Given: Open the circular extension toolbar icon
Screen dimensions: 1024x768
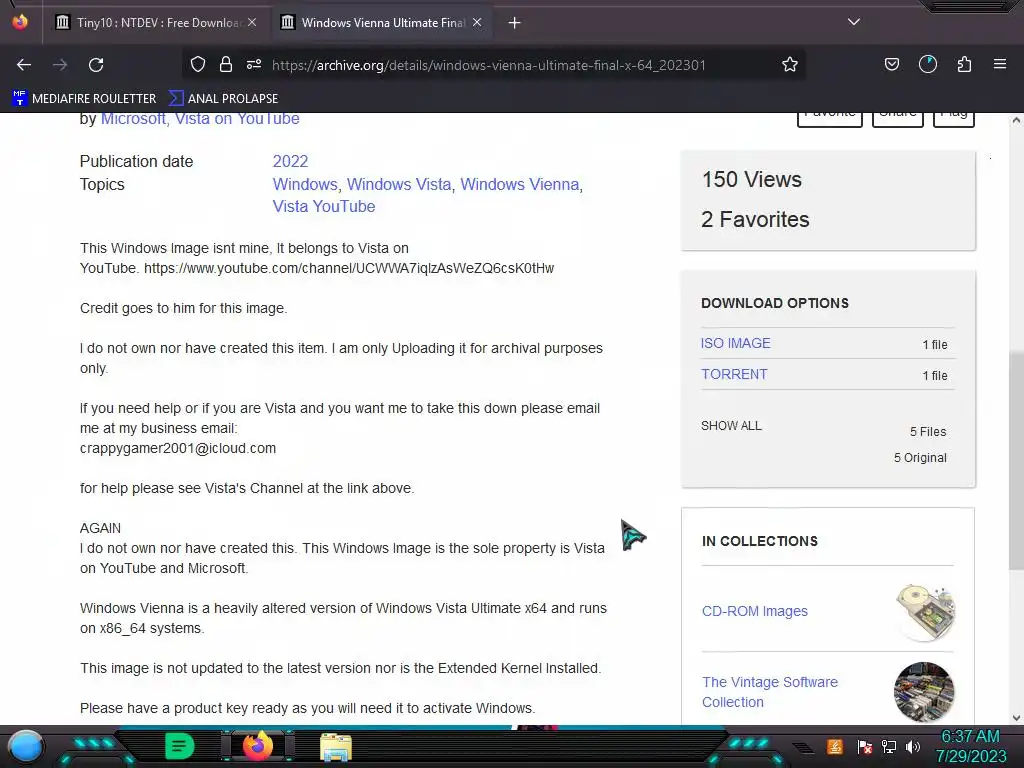Looking at the screenshot, I should point(928,64).
